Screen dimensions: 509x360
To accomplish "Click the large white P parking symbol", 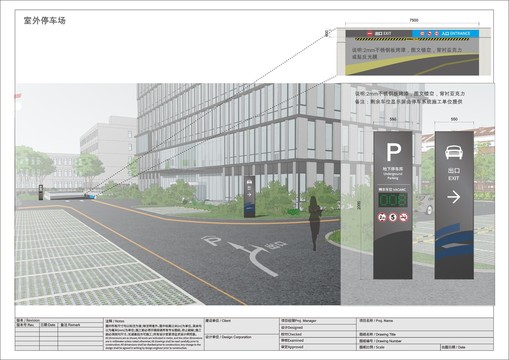I will pyautogui.click(x=393, y=152).
